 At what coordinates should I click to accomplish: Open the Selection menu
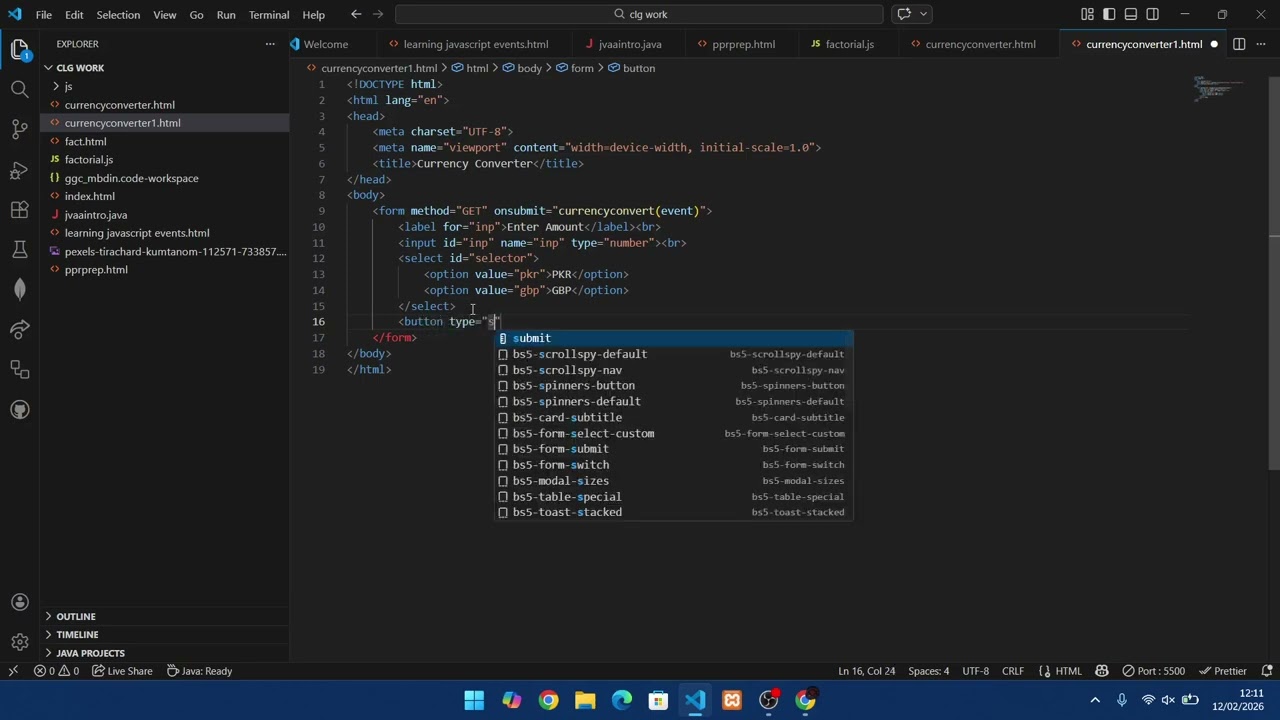[x=118, y=15]
